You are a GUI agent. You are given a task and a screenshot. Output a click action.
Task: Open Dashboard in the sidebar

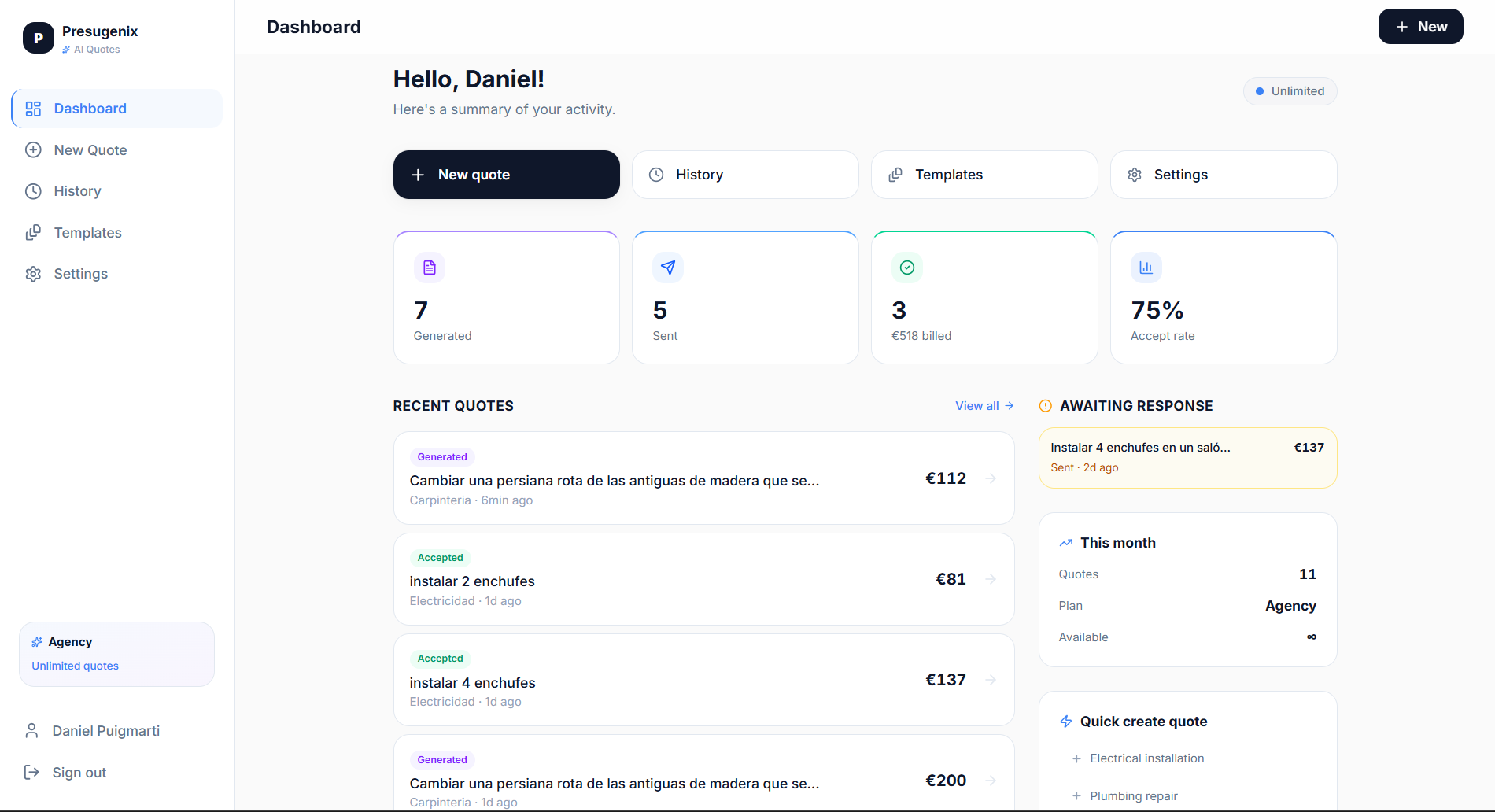pyautogui.click(x=117, y=109)
